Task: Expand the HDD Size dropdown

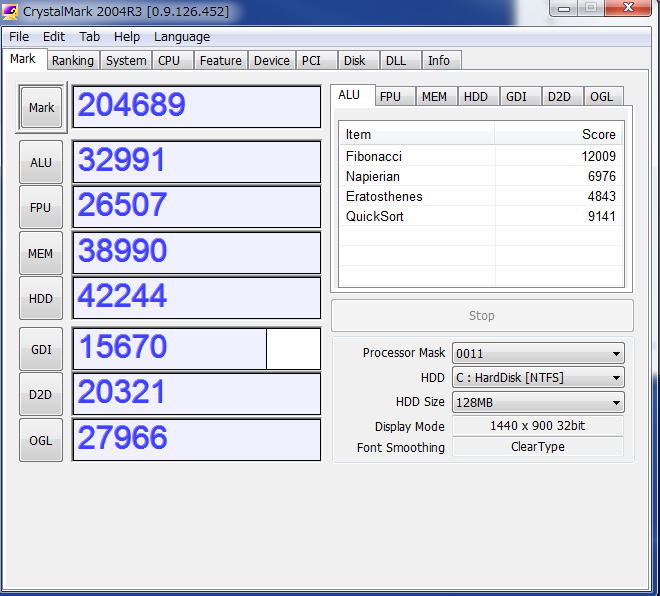Action: click(538, 402)
